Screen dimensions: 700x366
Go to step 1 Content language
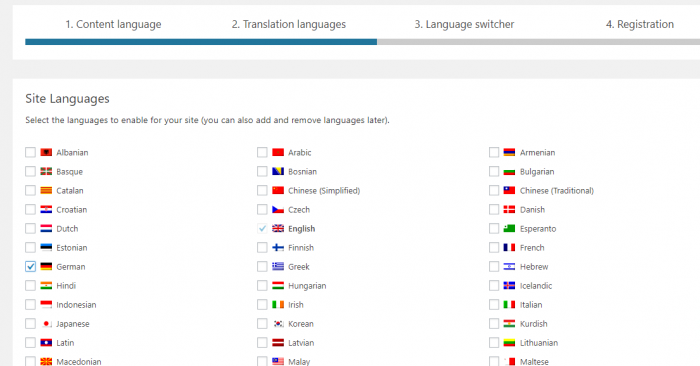coord(113,24)
